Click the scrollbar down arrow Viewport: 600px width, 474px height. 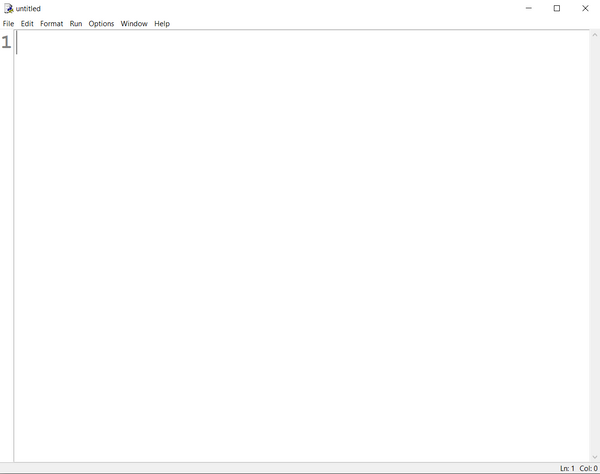595,457
